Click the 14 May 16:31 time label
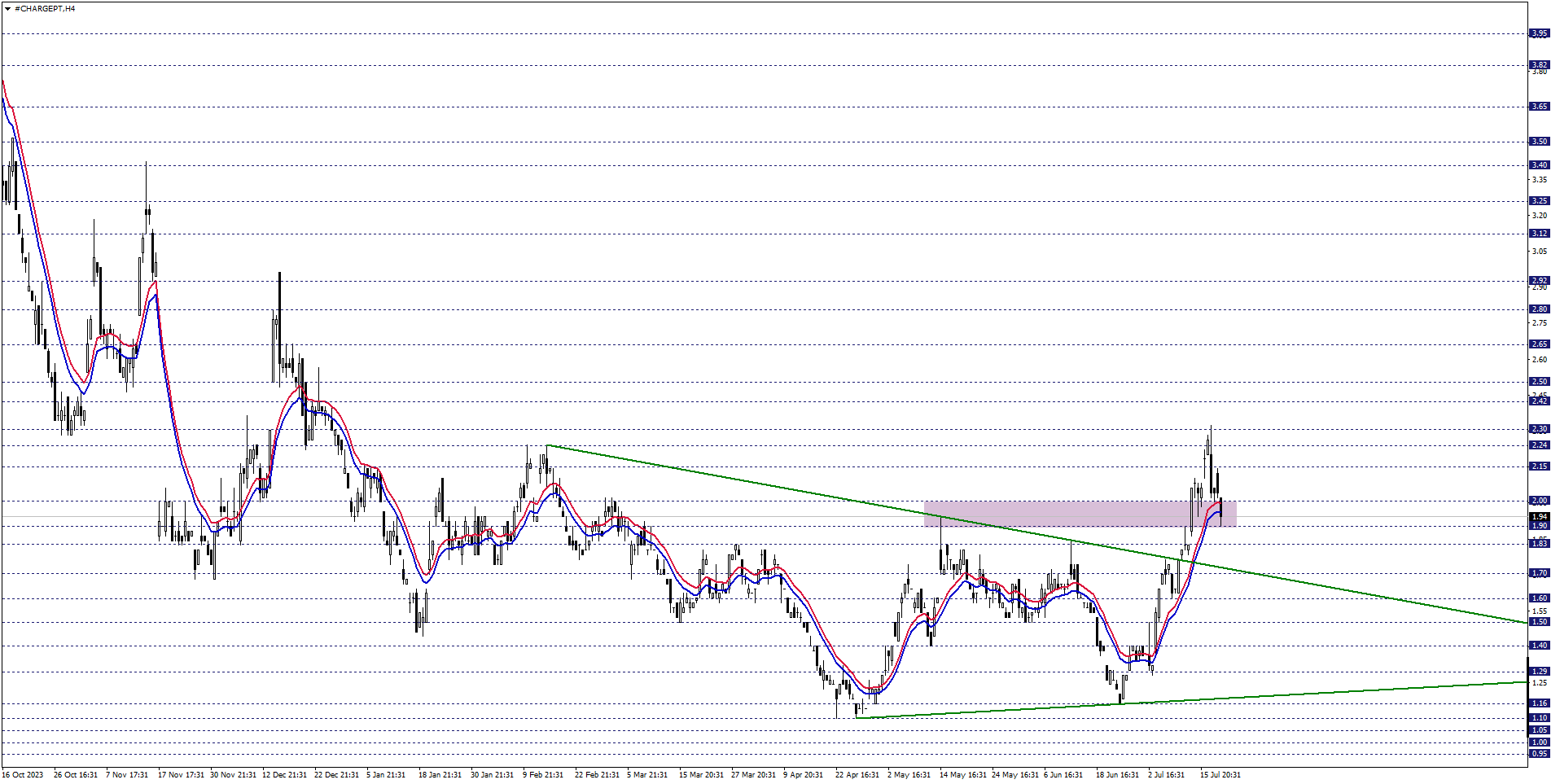 [x=962, y=775]
